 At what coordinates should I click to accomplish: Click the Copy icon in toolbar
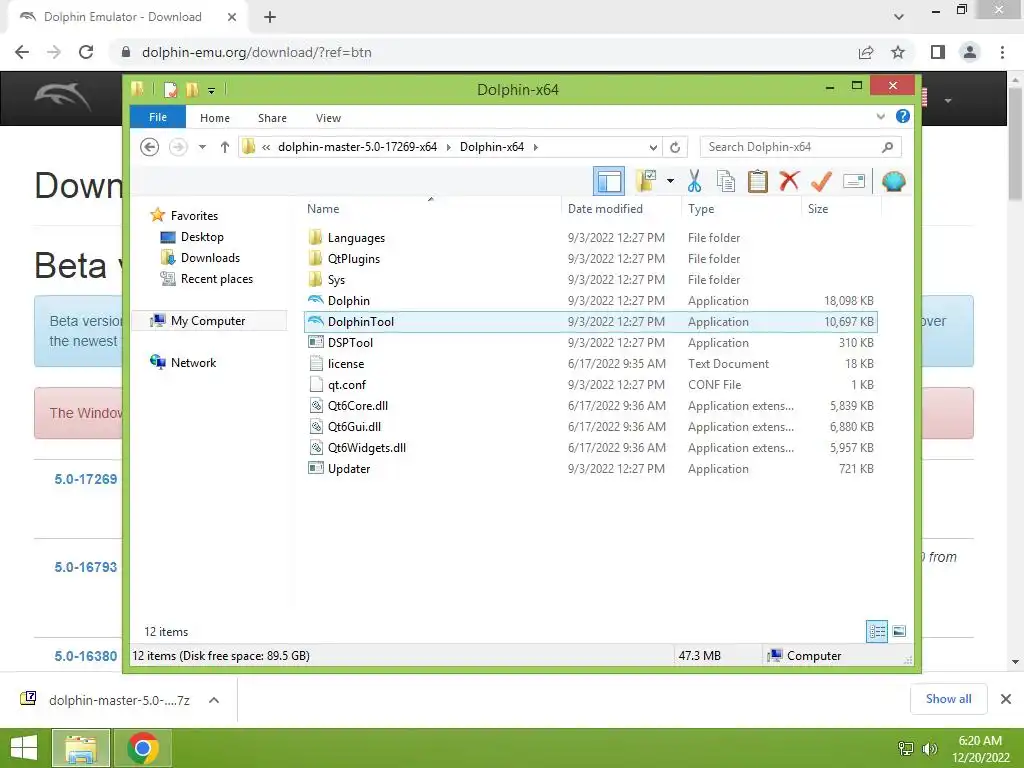click(x=726, y=182)
